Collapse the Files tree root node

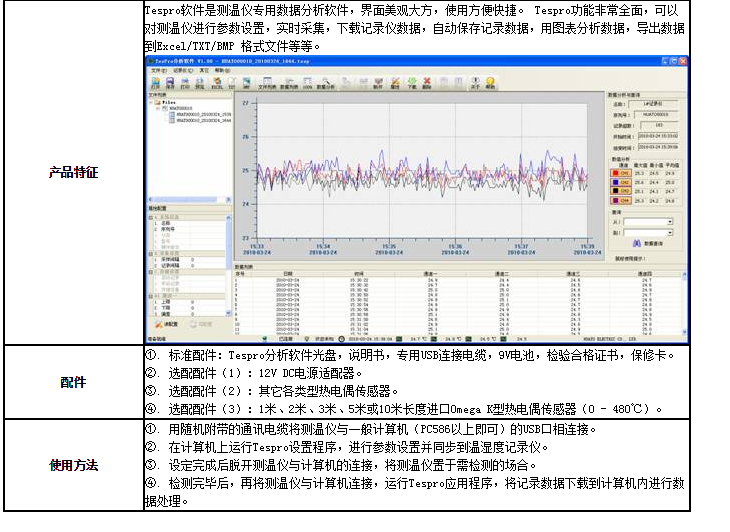tap(152, 102)
